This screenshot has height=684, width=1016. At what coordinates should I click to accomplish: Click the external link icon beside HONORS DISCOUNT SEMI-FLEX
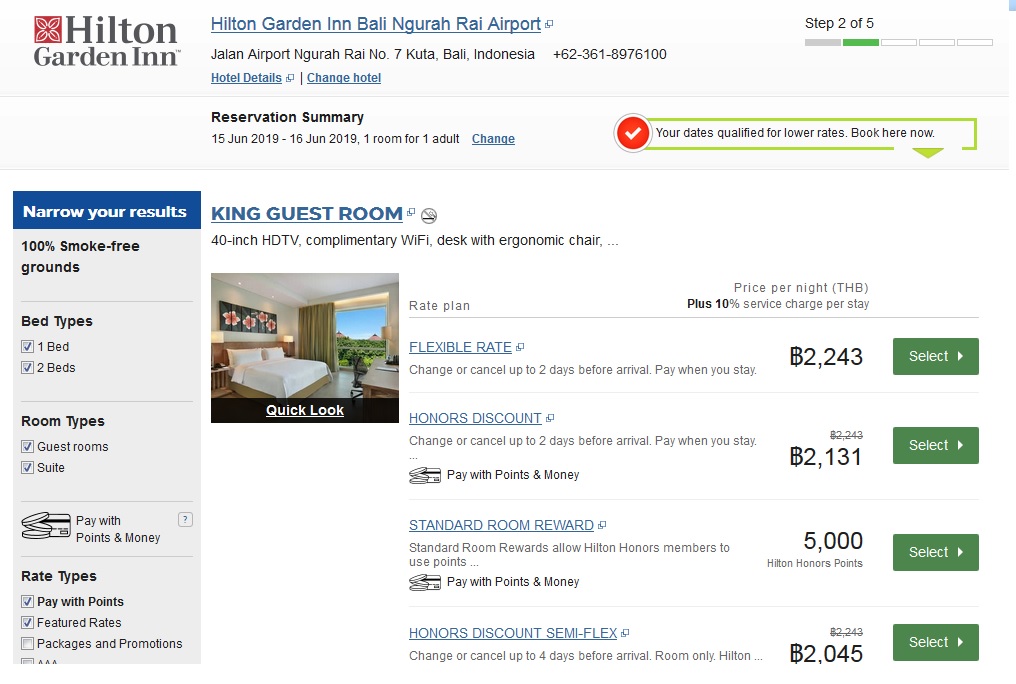click(x=626, y=632)
